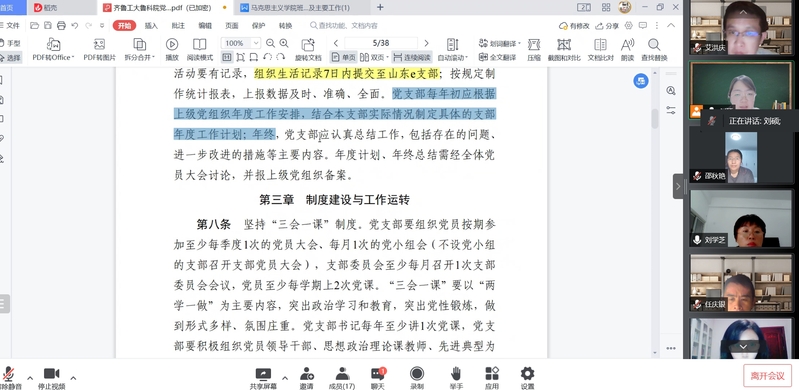Click the zoom out magnifier icon
This screenshot has height=390, width=799.
tap(270, 43)
